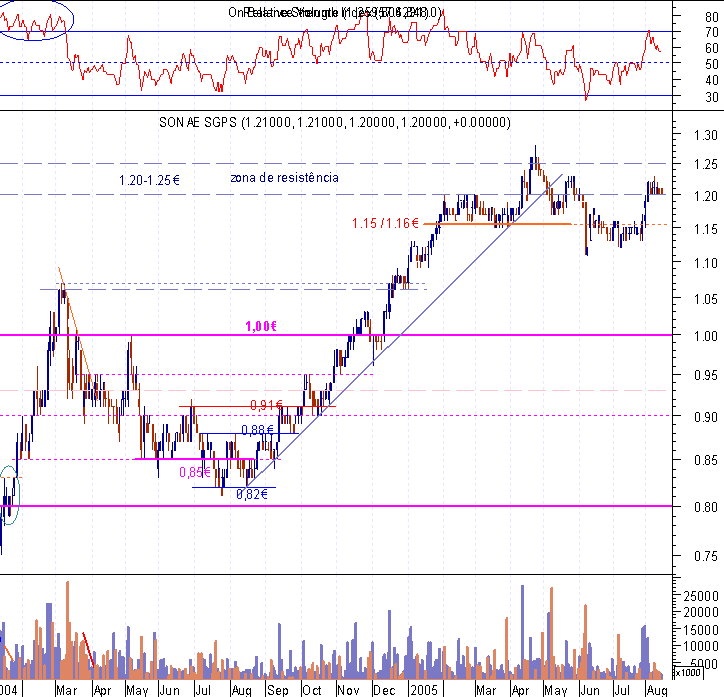
Task: Click the 0.75 price axis value
Action: (706, 556)
